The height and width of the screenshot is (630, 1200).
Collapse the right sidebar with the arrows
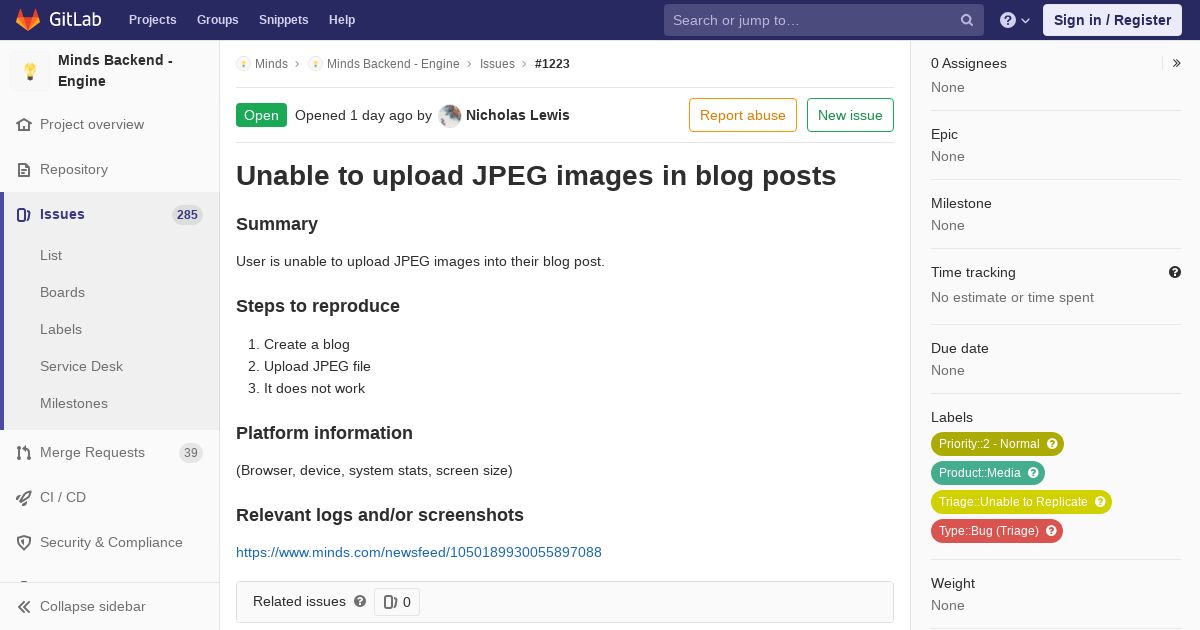pos(1177,63)
